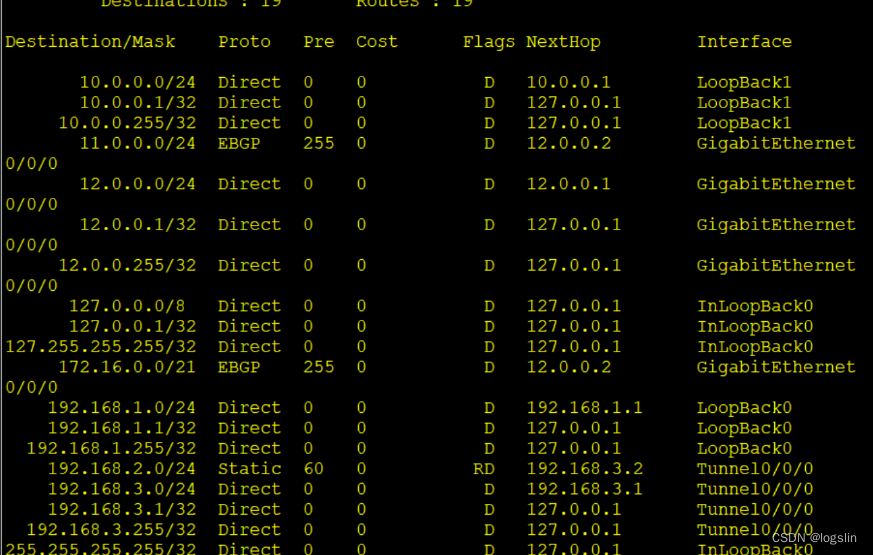
Task: Select destination 127.255.255.255/32
Action: pyautogui.click(x=101, y=347)
